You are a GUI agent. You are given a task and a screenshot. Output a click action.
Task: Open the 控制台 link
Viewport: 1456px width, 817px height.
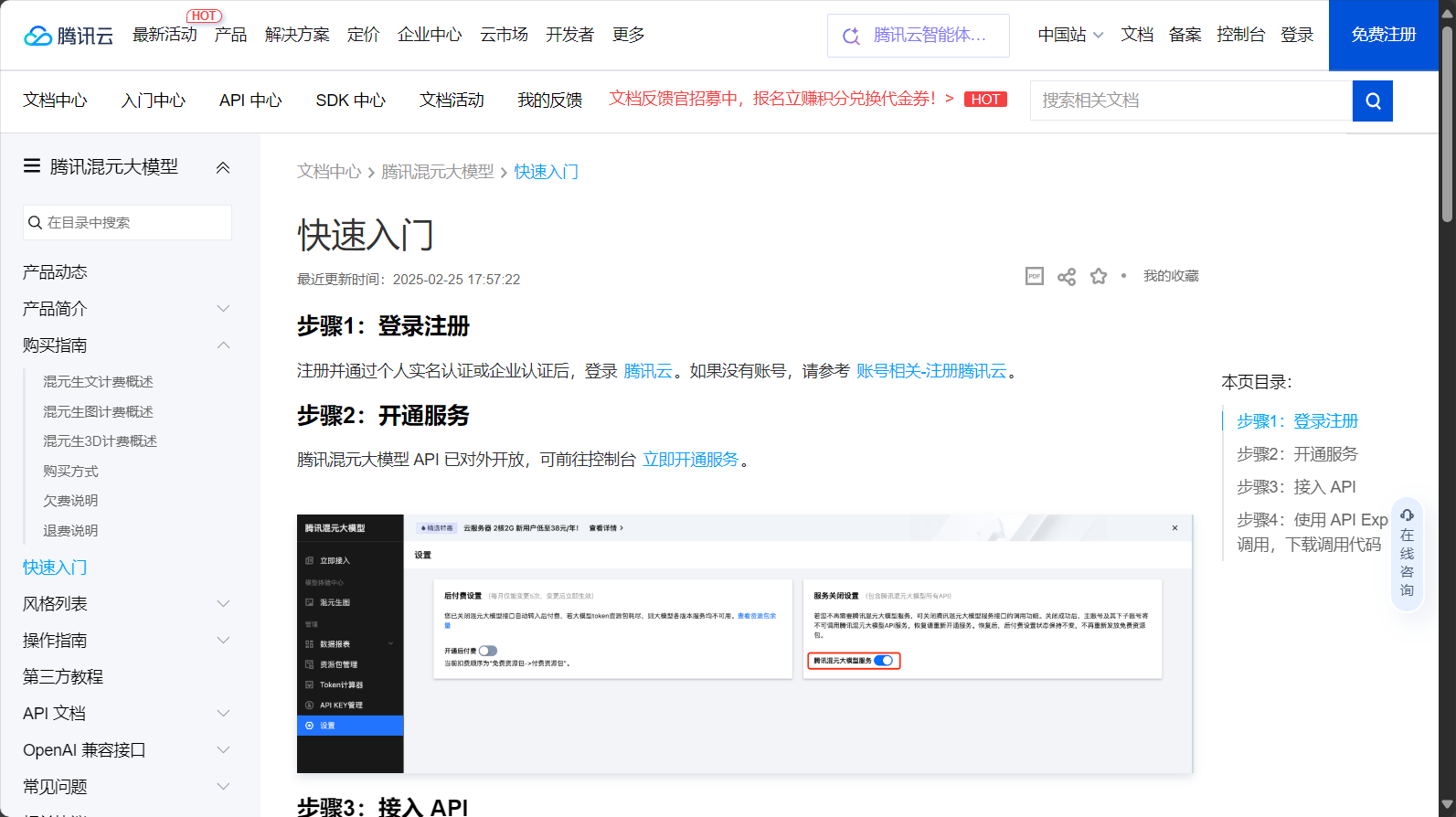(1240, 35)
